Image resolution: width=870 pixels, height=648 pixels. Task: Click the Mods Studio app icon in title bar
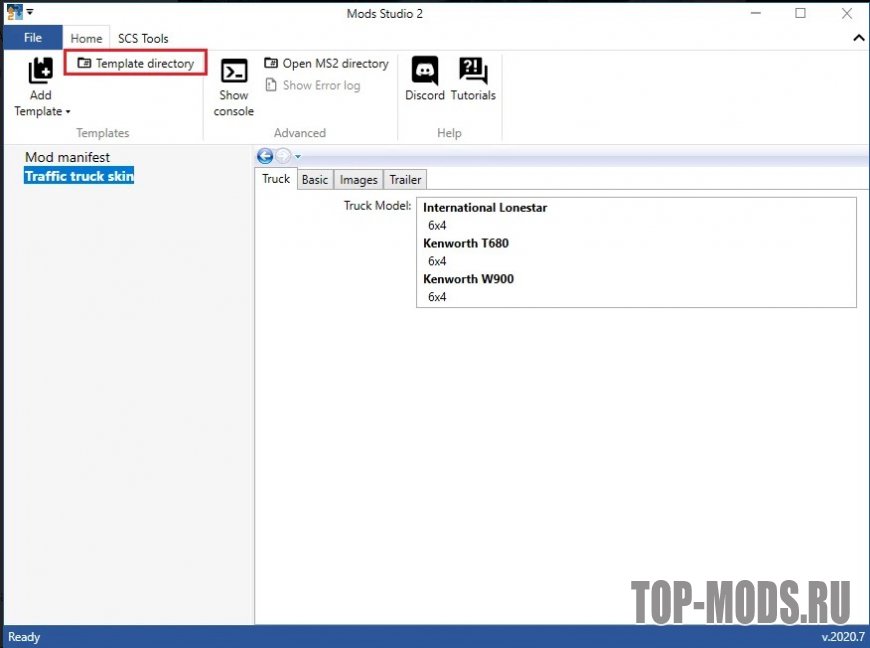[x=14, y=12]
